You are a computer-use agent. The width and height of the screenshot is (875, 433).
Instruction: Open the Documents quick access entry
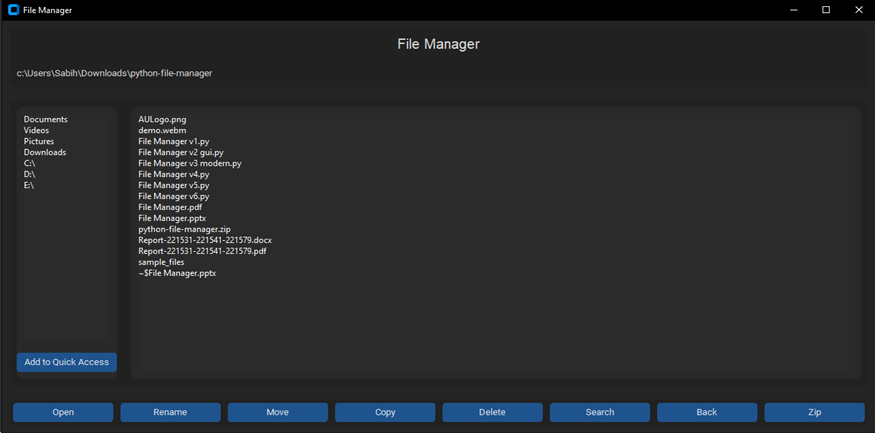tap(45, 119)
